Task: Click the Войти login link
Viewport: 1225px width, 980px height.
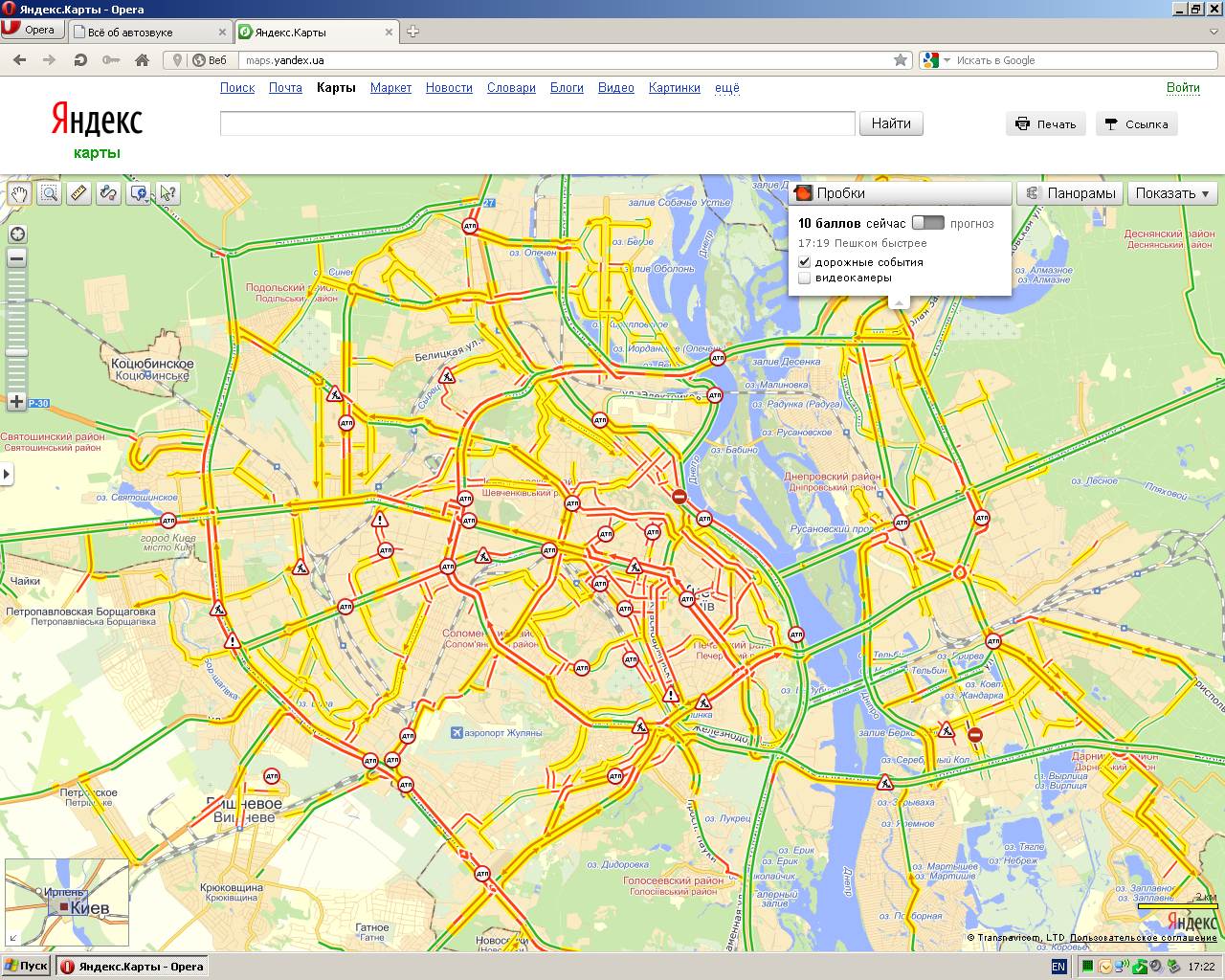Action: click(1183, 88)
